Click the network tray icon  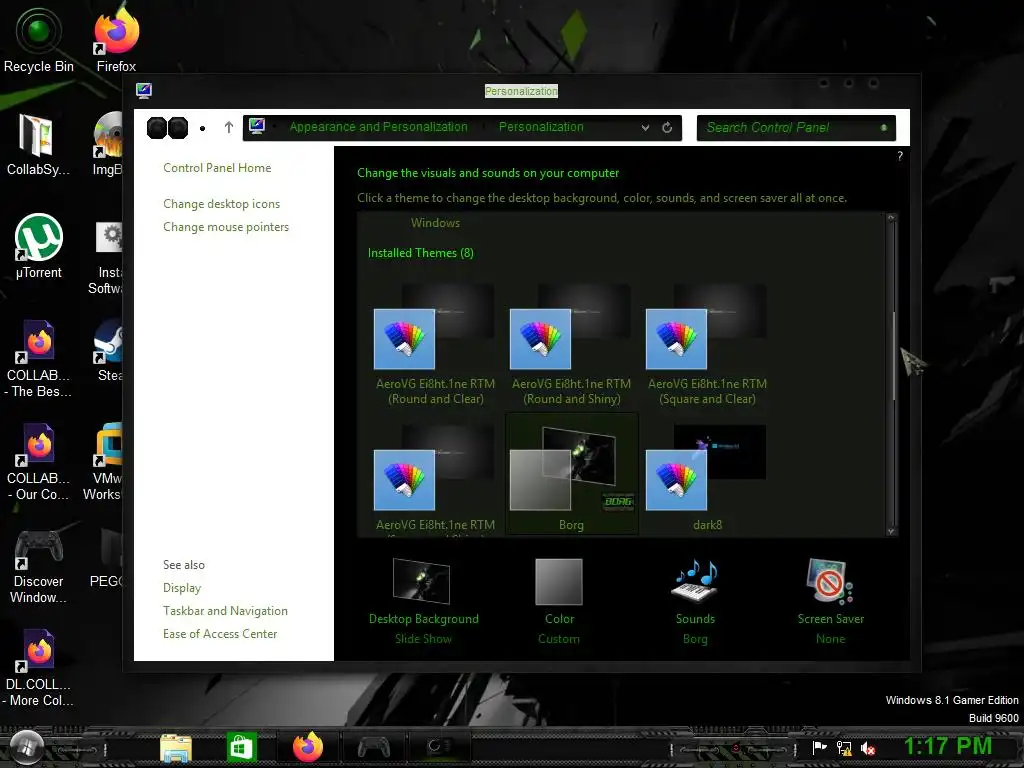(x=844, y=748)
